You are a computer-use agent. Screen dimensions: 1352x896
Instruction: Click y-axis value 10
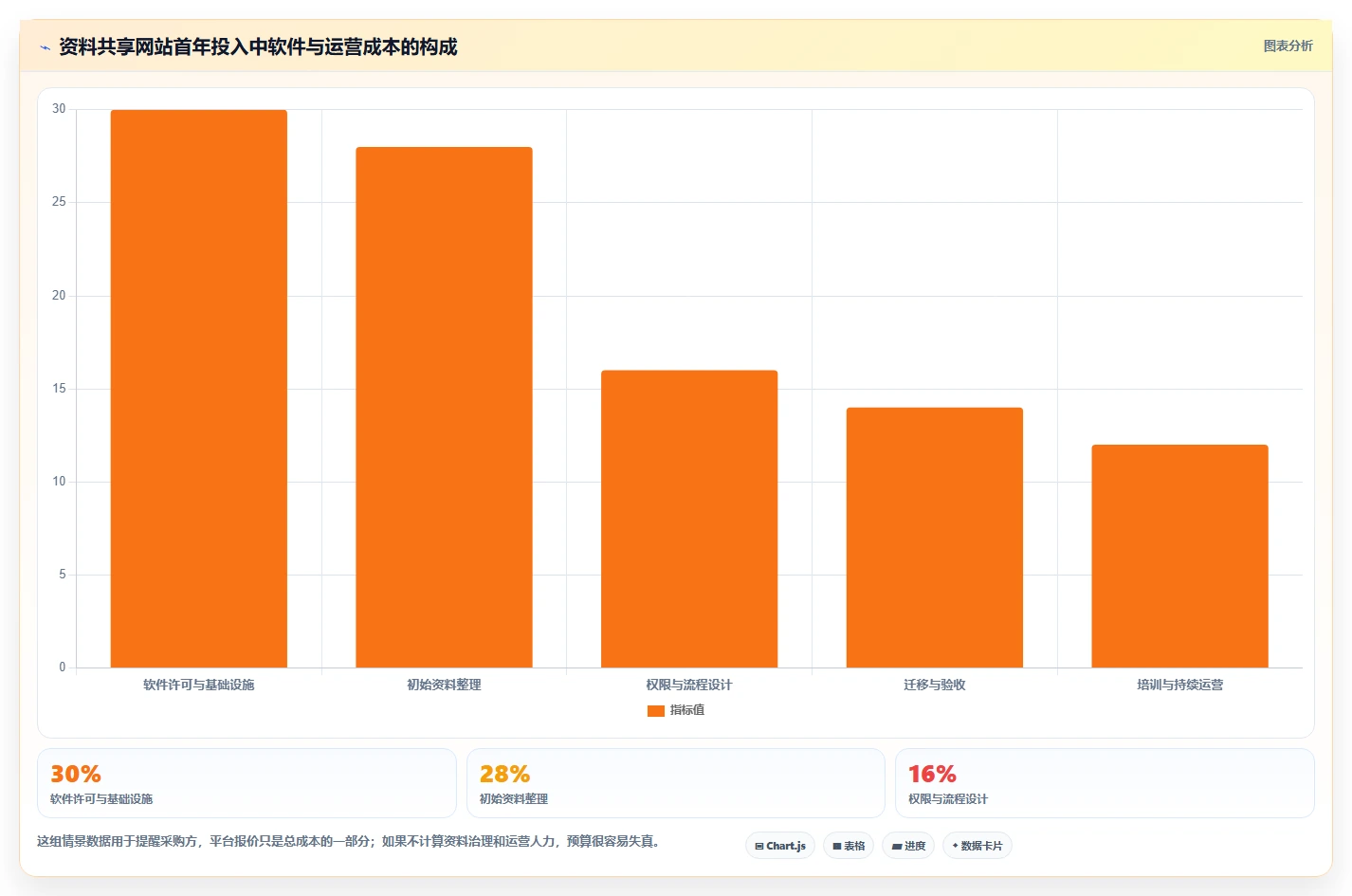point(59,482)
